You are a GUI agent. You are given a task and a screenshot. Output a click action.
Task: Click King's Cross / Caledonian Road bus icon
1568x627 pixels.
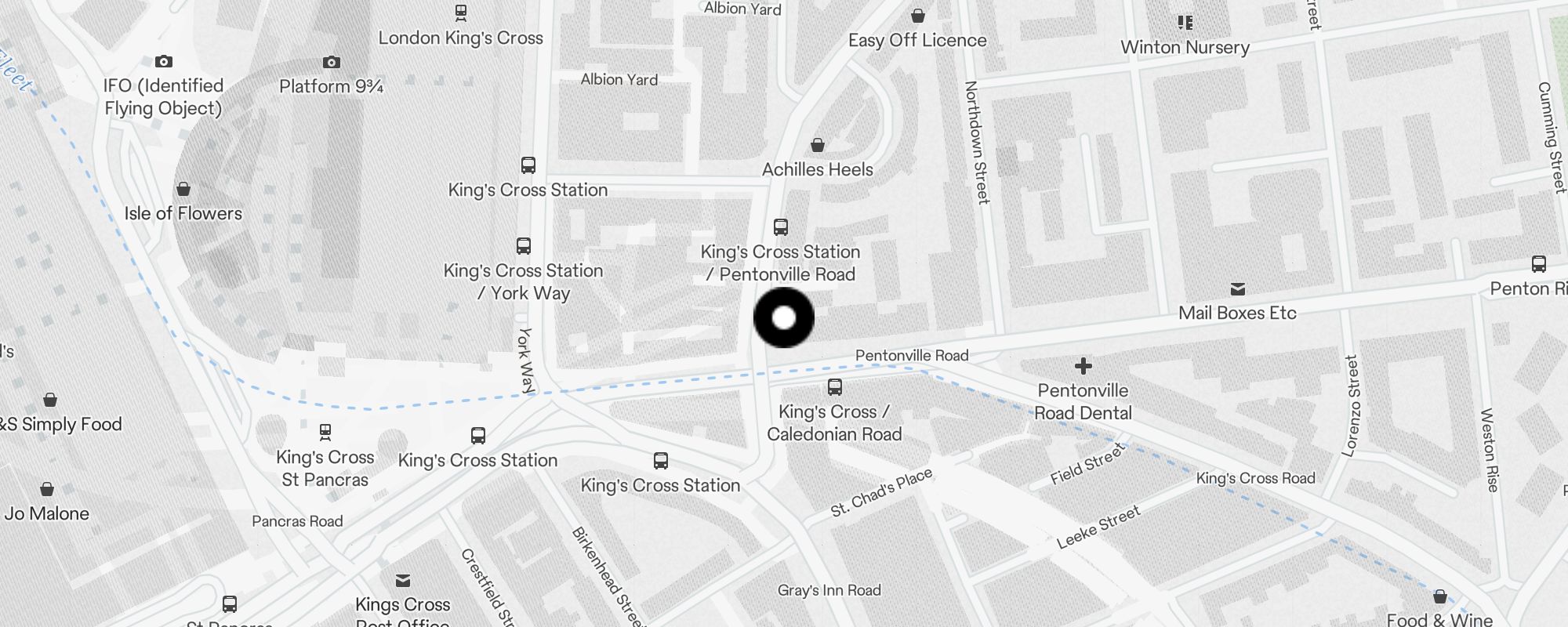pyautogui.click(x=835, y=387)
